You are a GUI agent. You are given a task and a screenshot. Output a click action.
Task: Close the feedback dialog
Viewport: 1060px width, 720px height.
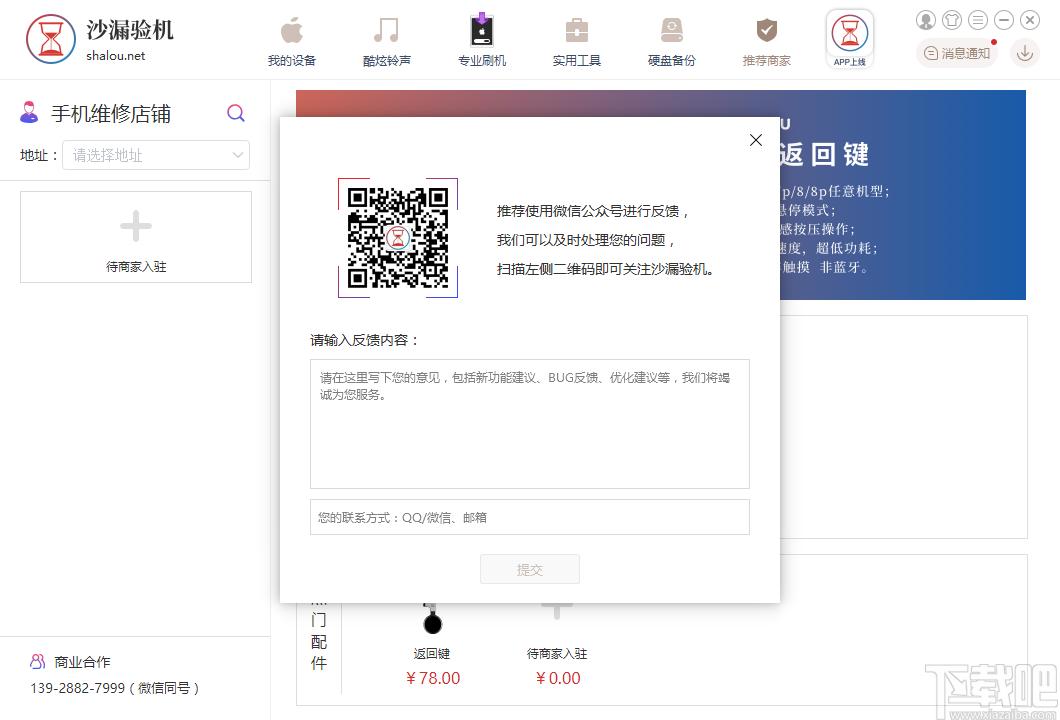[756, 140]
